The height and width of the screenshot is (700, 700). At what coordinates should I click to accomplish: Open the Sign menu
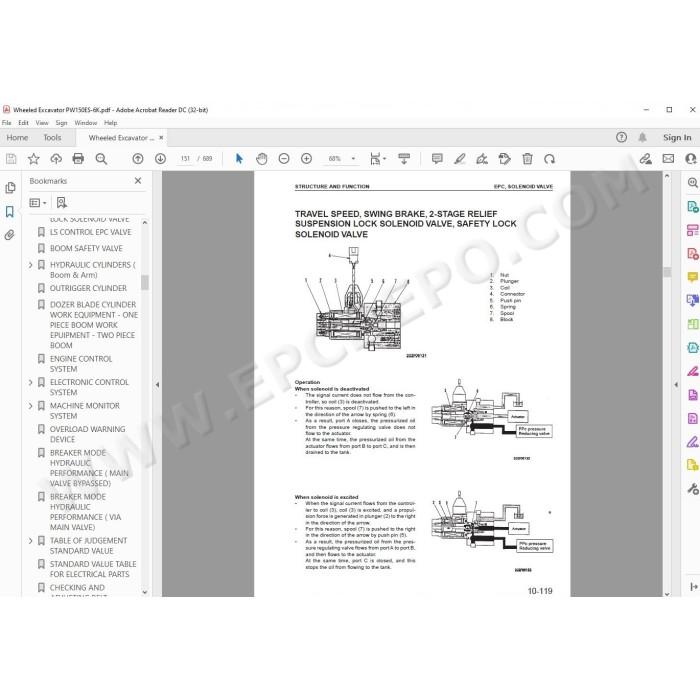tap(62, 123)
